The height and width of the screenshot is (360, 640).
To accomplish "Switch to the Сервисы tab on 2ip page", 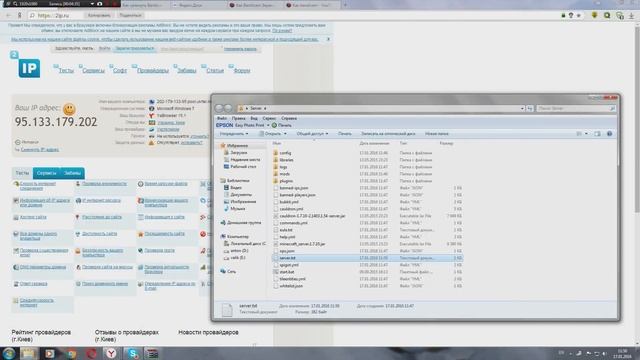I will coord(46,173).
